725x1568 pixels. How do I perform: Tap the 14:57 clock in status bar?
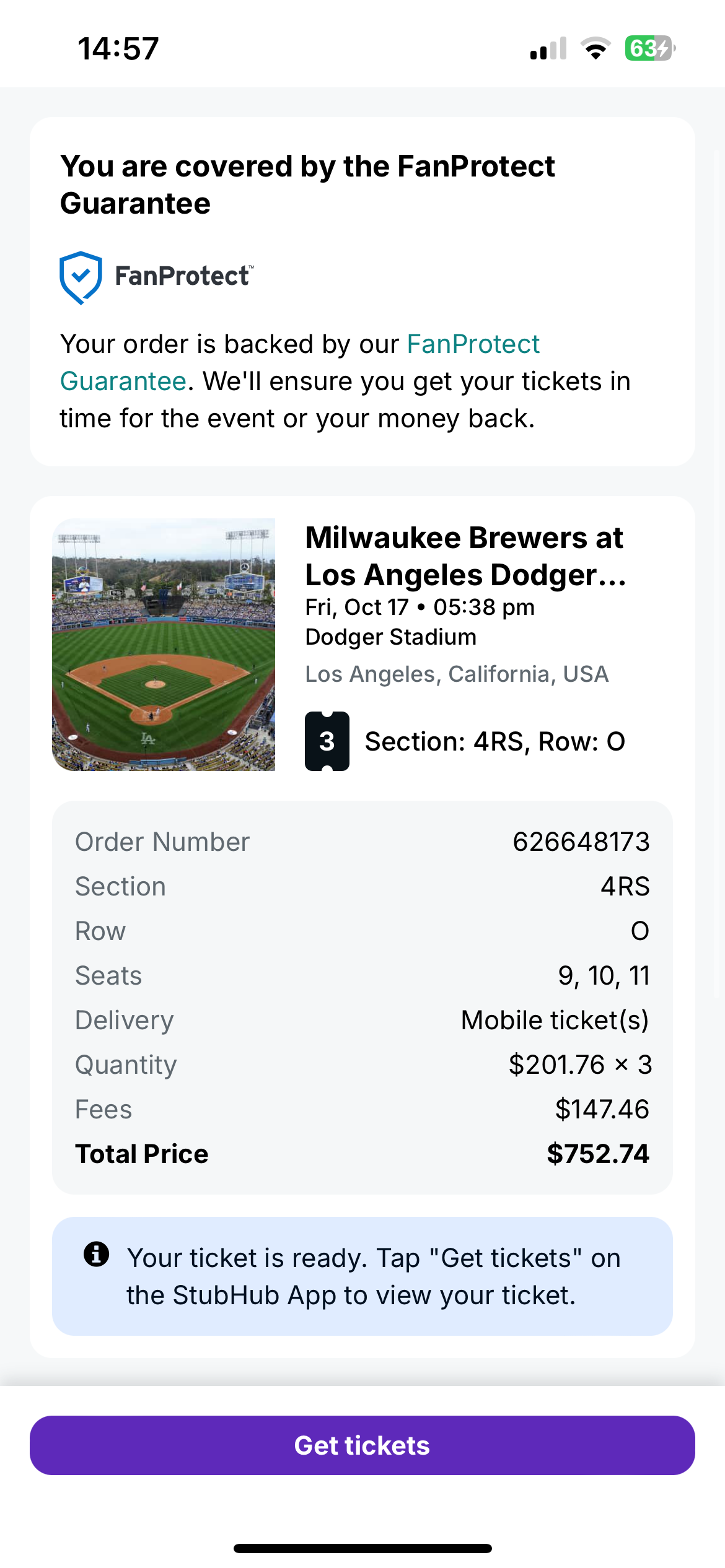click(118, 48)
